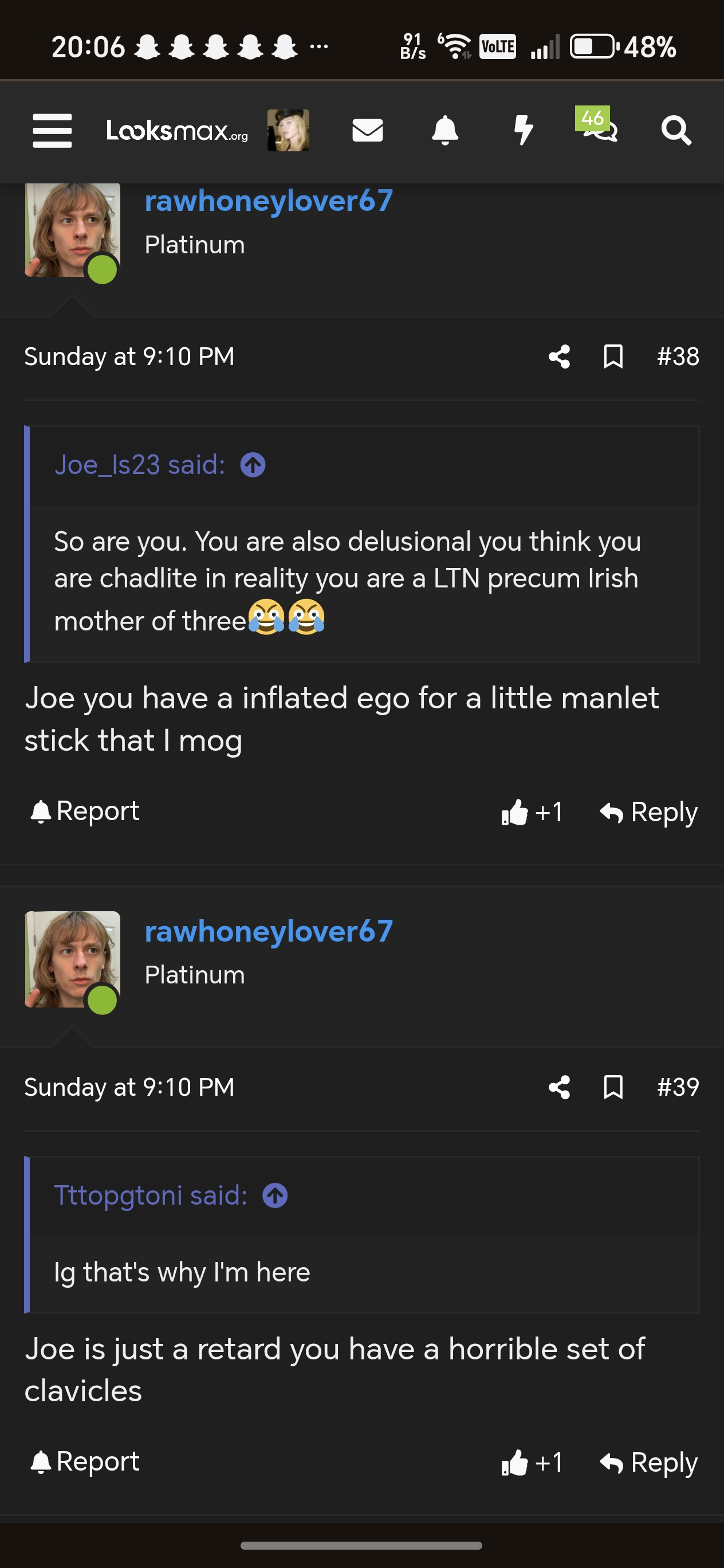This screenshot has width=724, height=1568.
Task: Bookmark post #39
Action: 613,1087
